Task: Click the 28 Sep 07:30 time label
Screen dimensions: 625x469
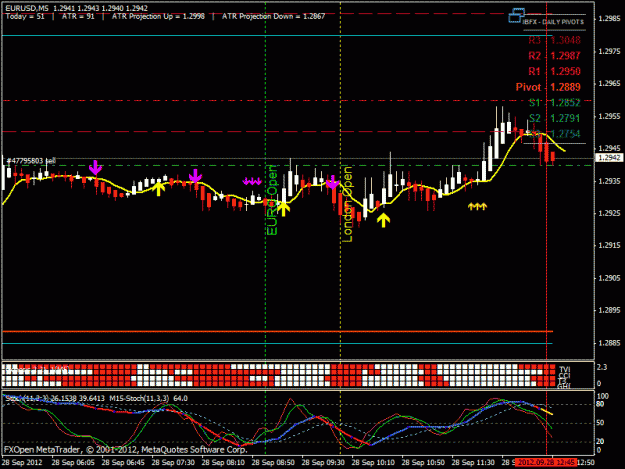Action: (x=173, y=463)
